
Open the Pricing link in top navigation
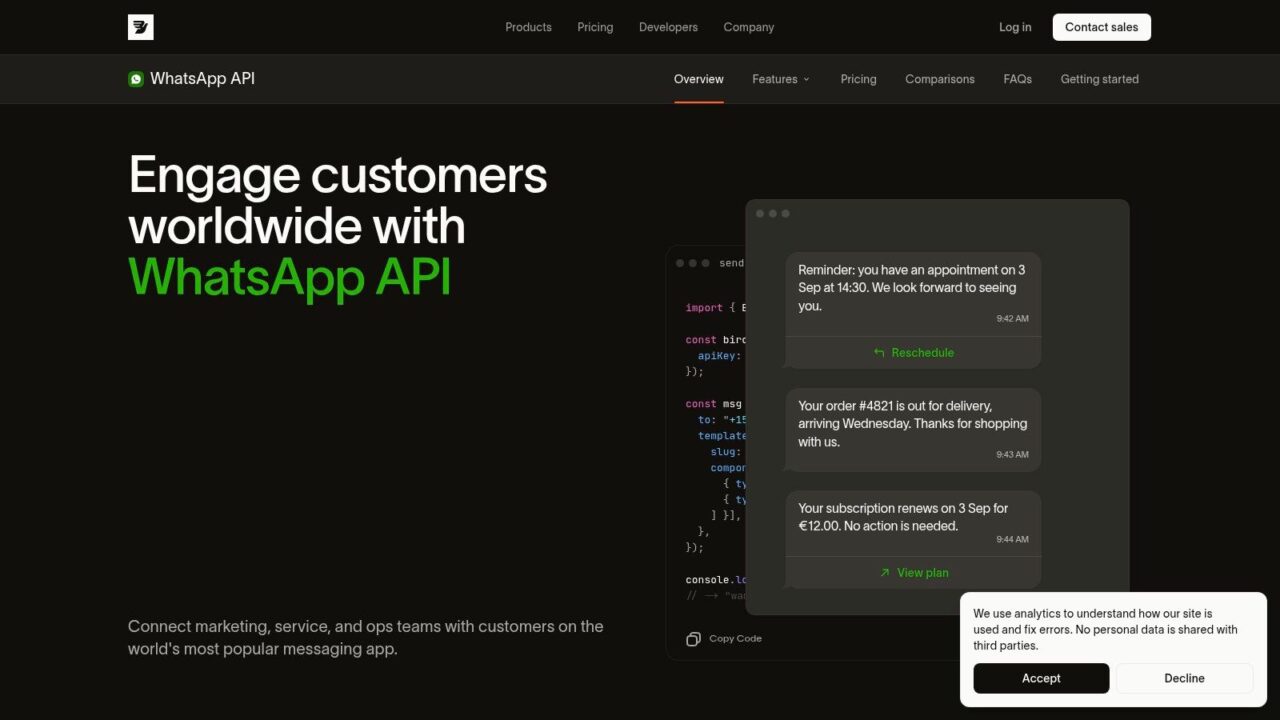click(595, 27)
